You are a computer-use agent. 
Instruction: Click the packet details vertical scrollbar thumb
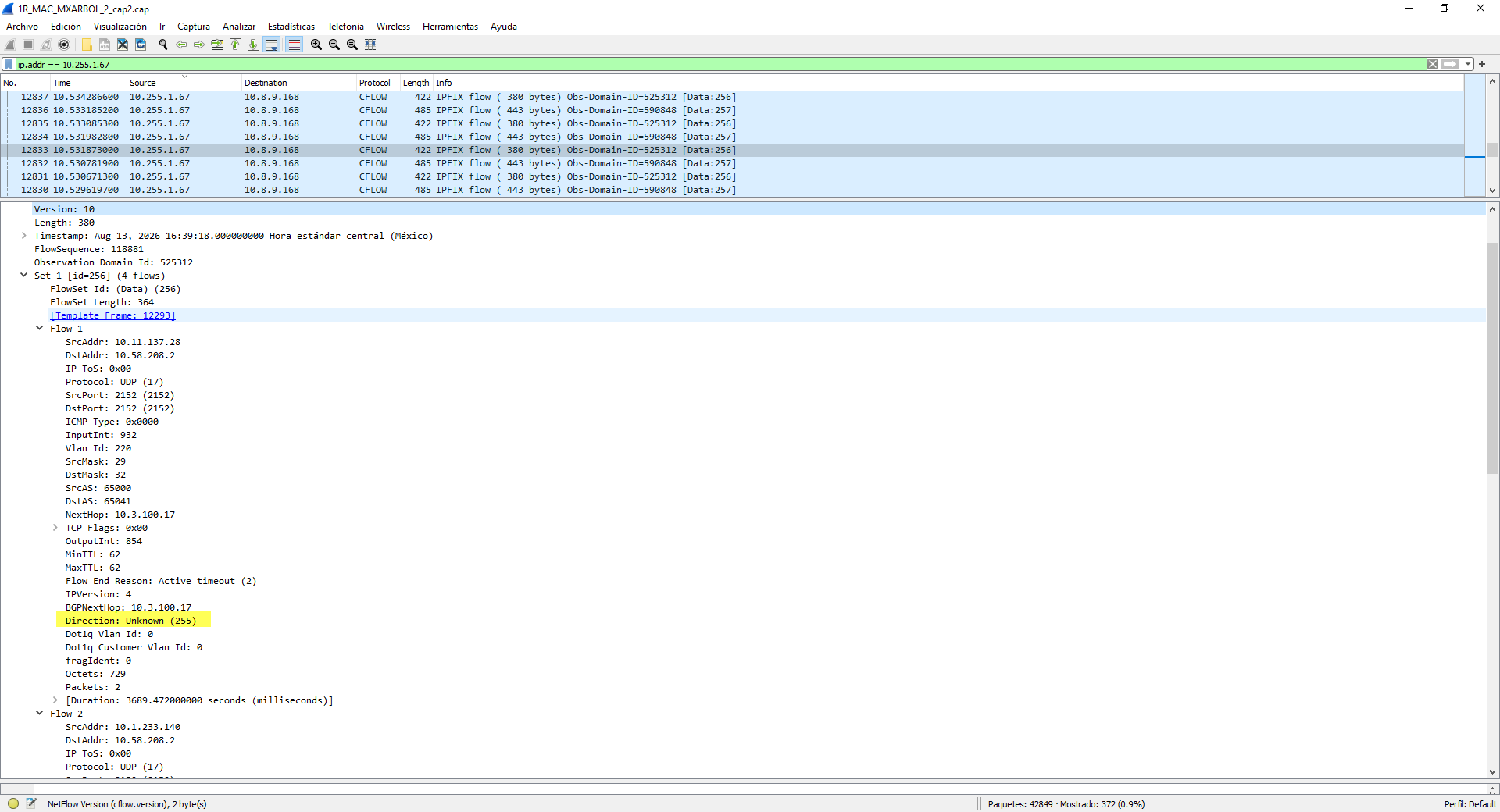click(x=1492, y=358)
